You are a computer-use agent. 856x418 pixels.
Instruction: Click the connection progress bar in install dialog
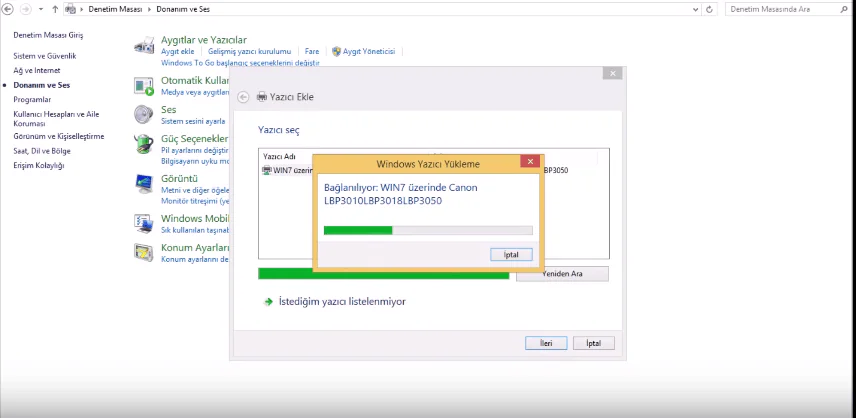[428, 230]
